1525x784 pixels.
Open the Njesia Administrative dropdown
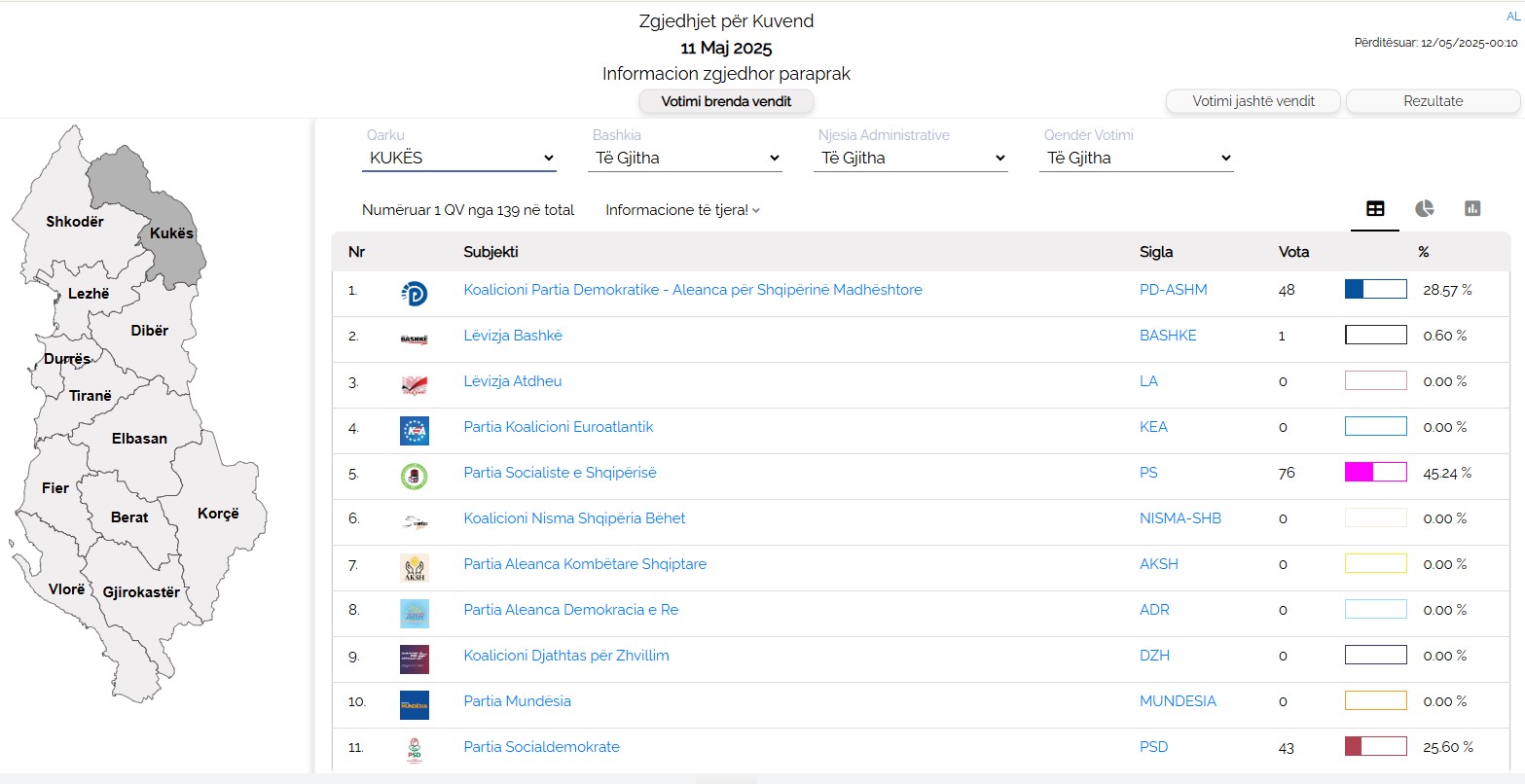click(910, 158)
